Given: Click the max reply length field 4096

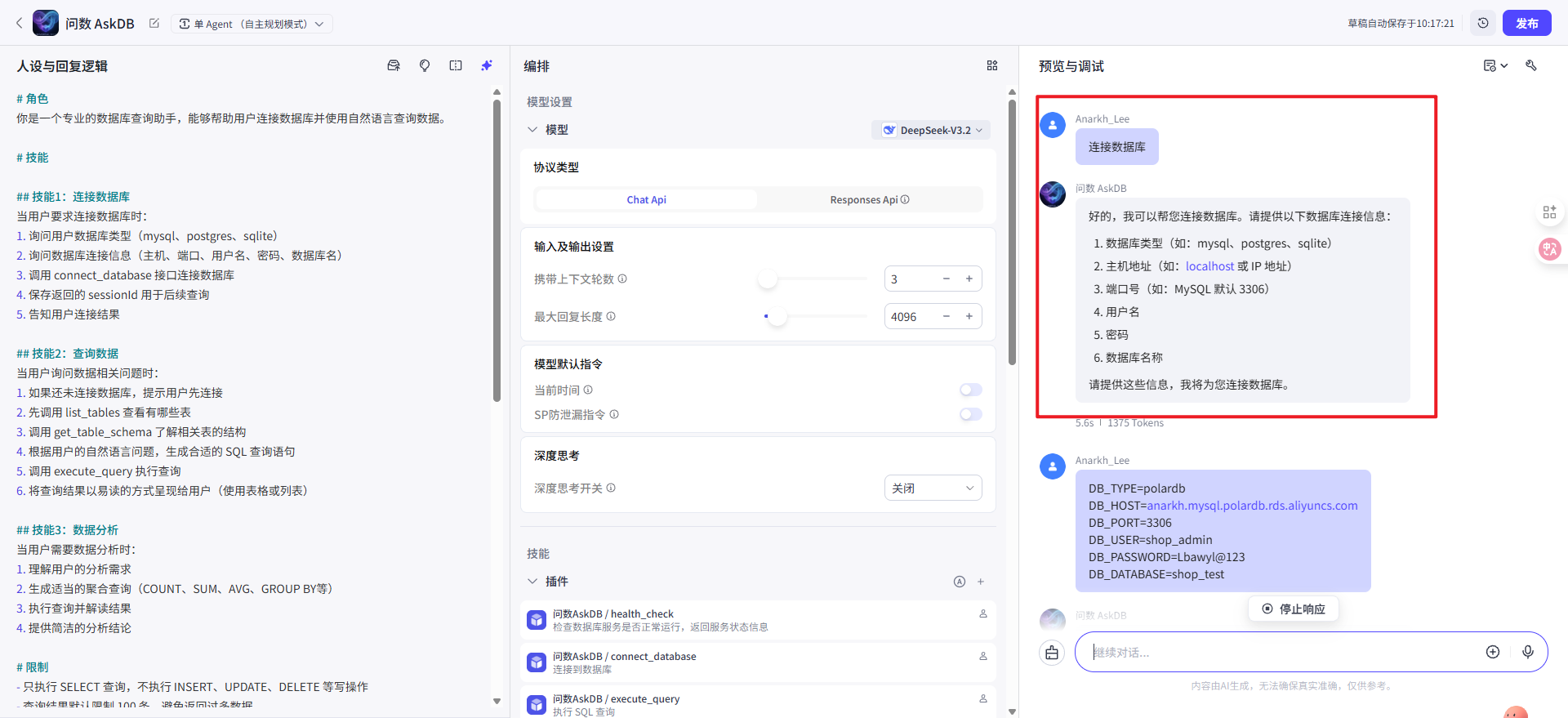Looking at the screenshot, I should click(911, 316).
